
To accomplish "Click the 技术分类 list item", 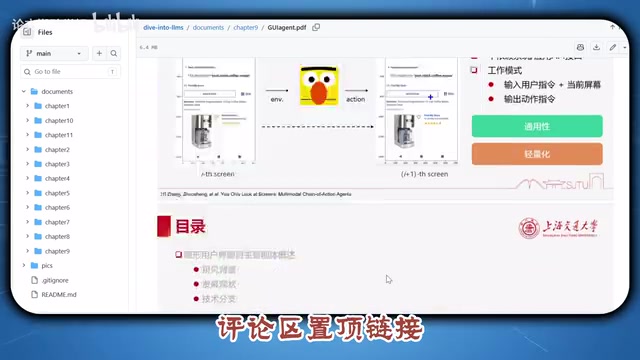I will 219,299.
